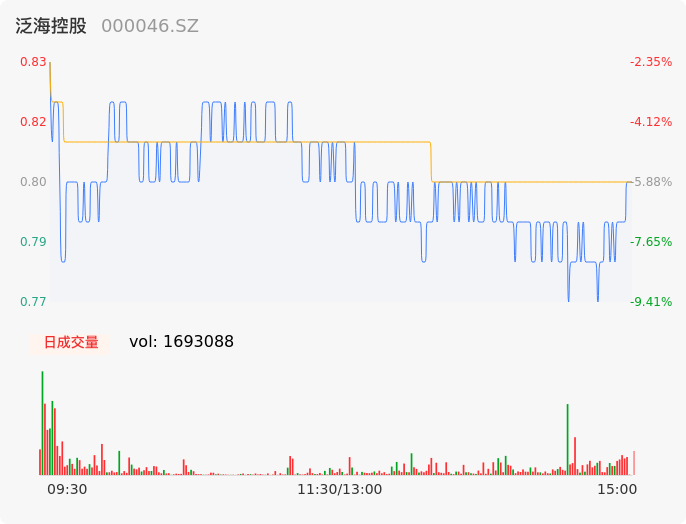Click the -9.41% percentage label
686x524 pixels.
click(x=651, y=301)
